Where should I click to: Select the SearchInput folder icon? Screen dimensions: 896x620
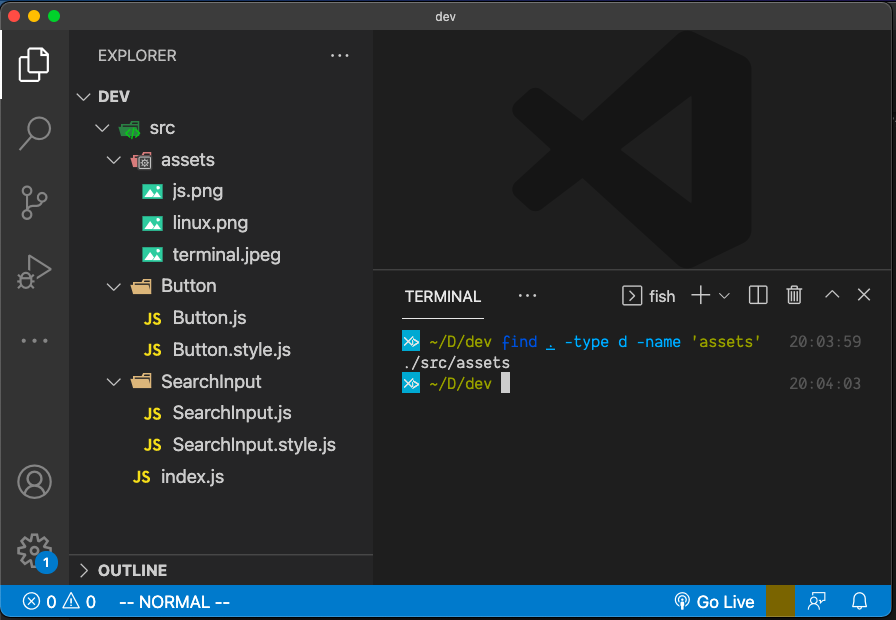(x=141, y=381)
